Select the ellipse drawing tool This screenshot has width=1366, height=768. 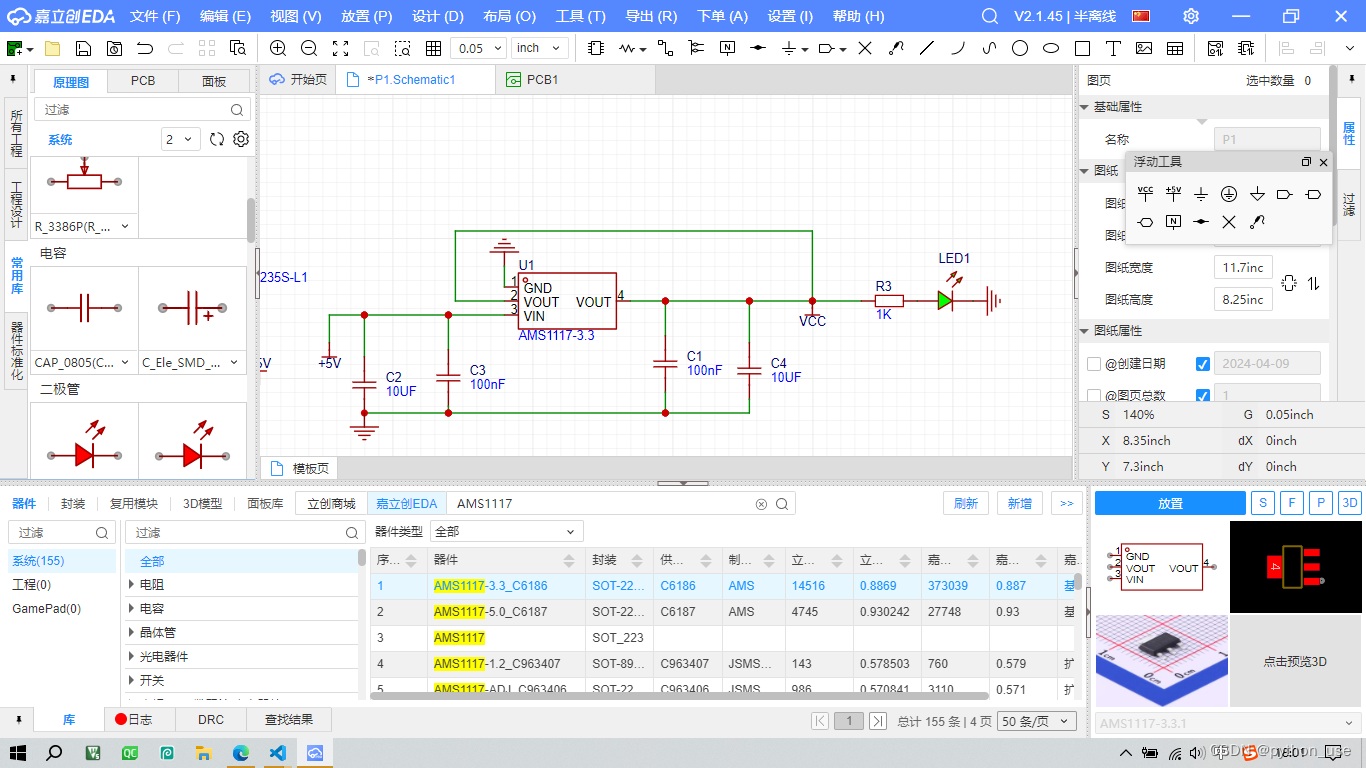(x=1051, y=48)
